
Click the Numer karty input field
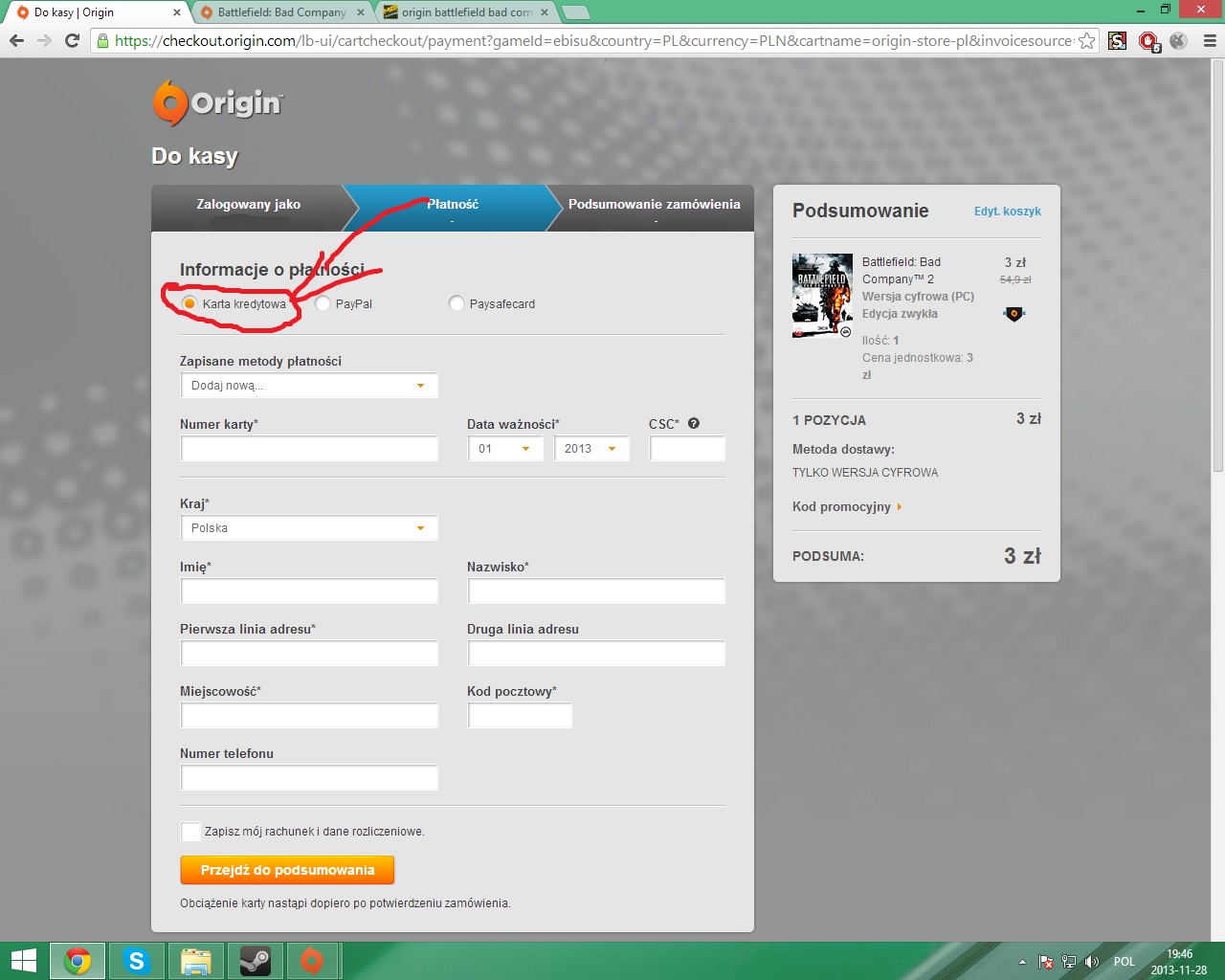coord(309,449)
